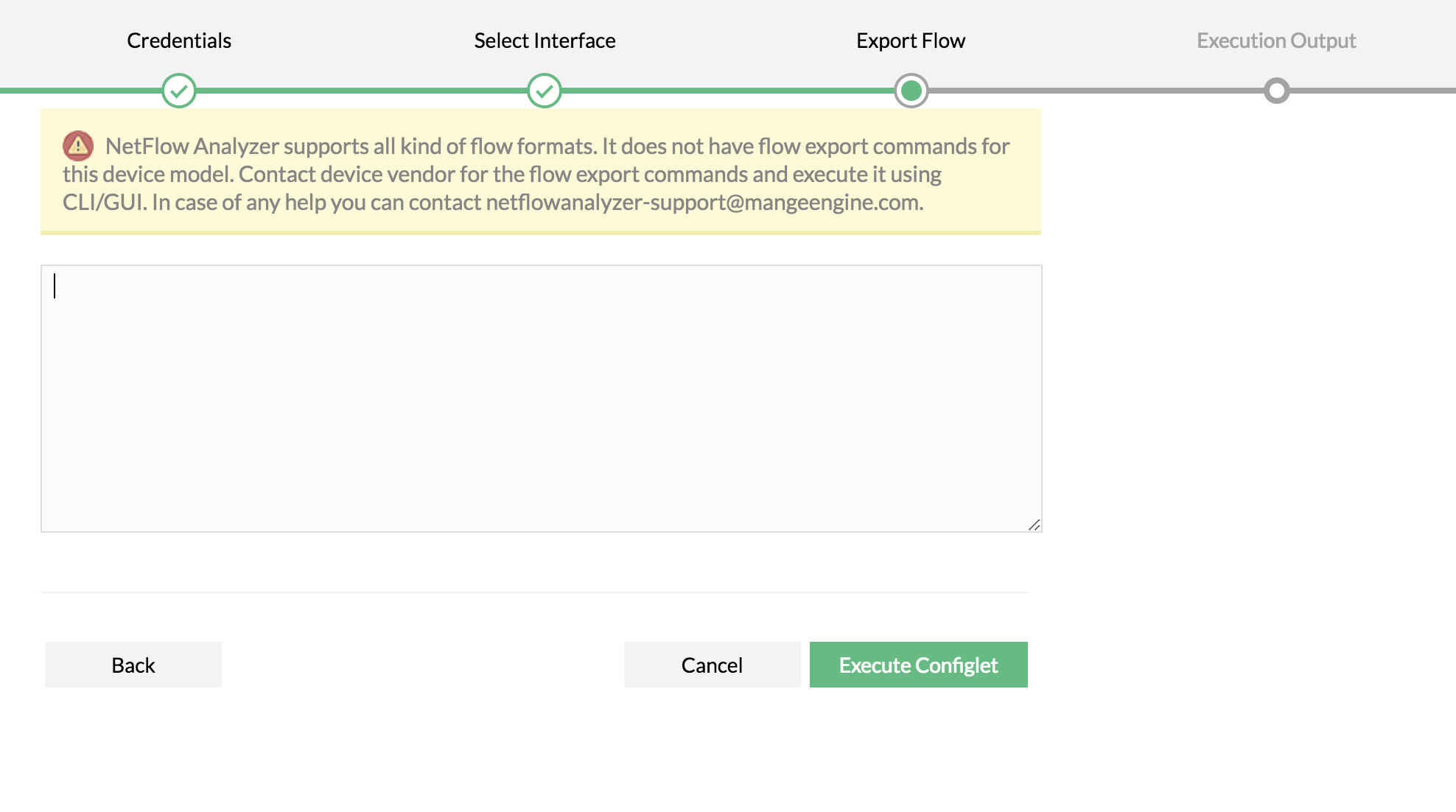The image size is (1456, 812).
Task: Focus the flow export commands text area
Action: pos(541,398)
